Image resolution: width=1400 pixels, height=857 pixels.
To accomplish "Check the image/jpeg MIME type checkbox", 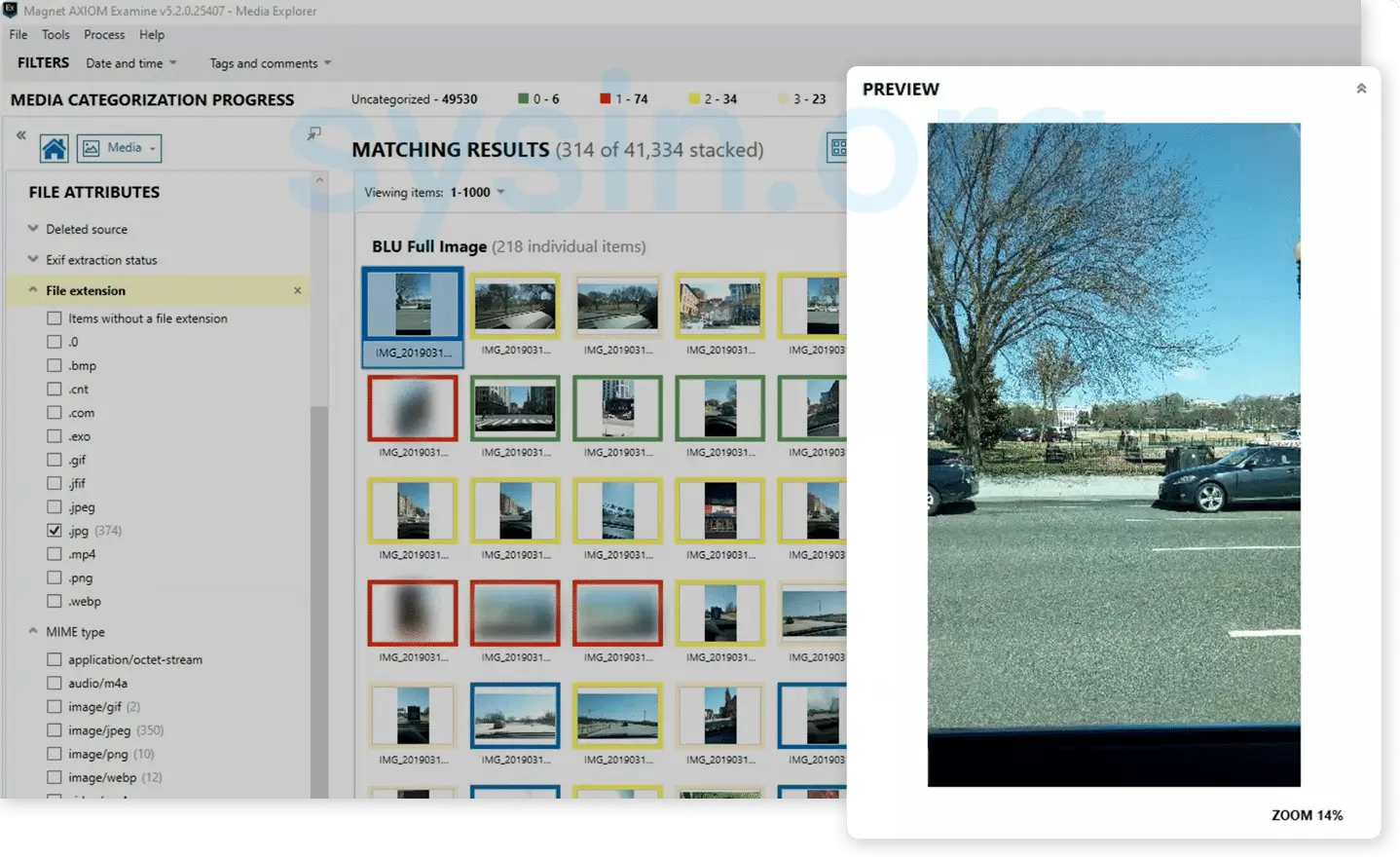I will tap(55, 730).
